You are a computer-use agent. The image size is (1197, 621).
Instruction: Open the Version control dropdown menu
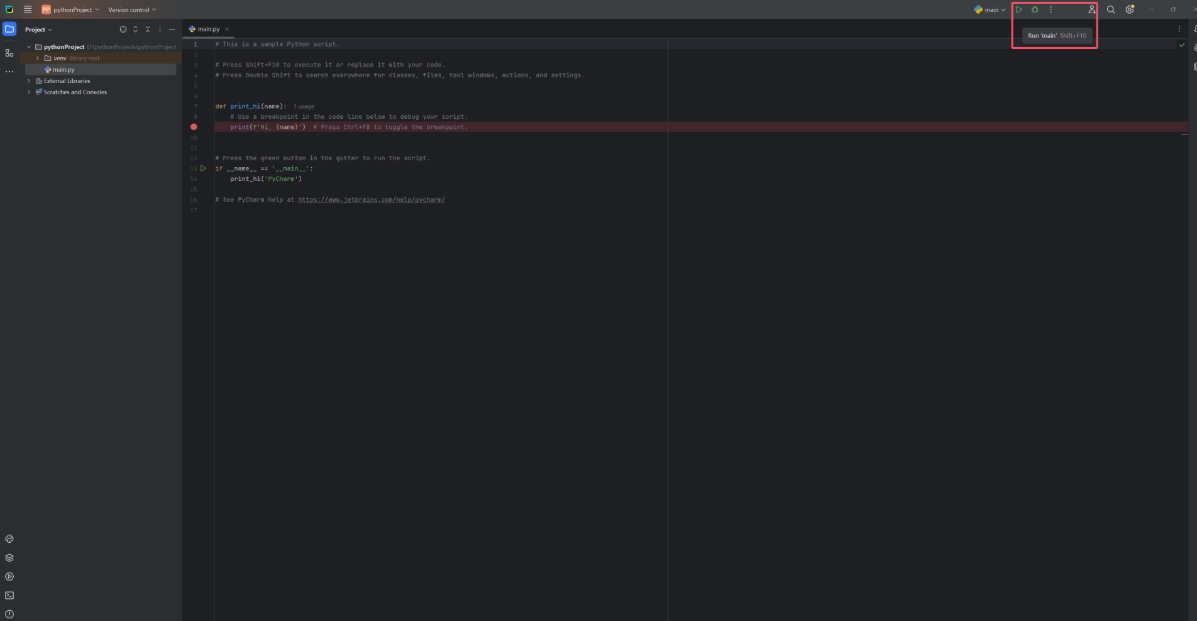tap(132, 10)
